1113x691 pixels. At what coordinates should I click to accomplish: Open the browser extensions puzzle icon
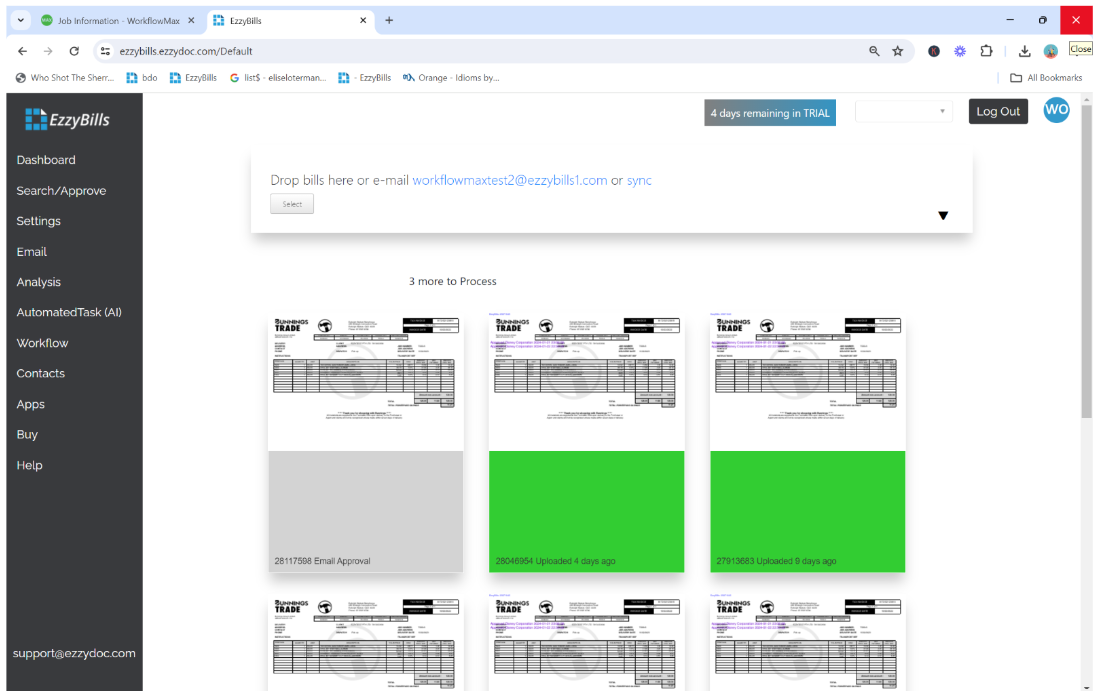986,49
